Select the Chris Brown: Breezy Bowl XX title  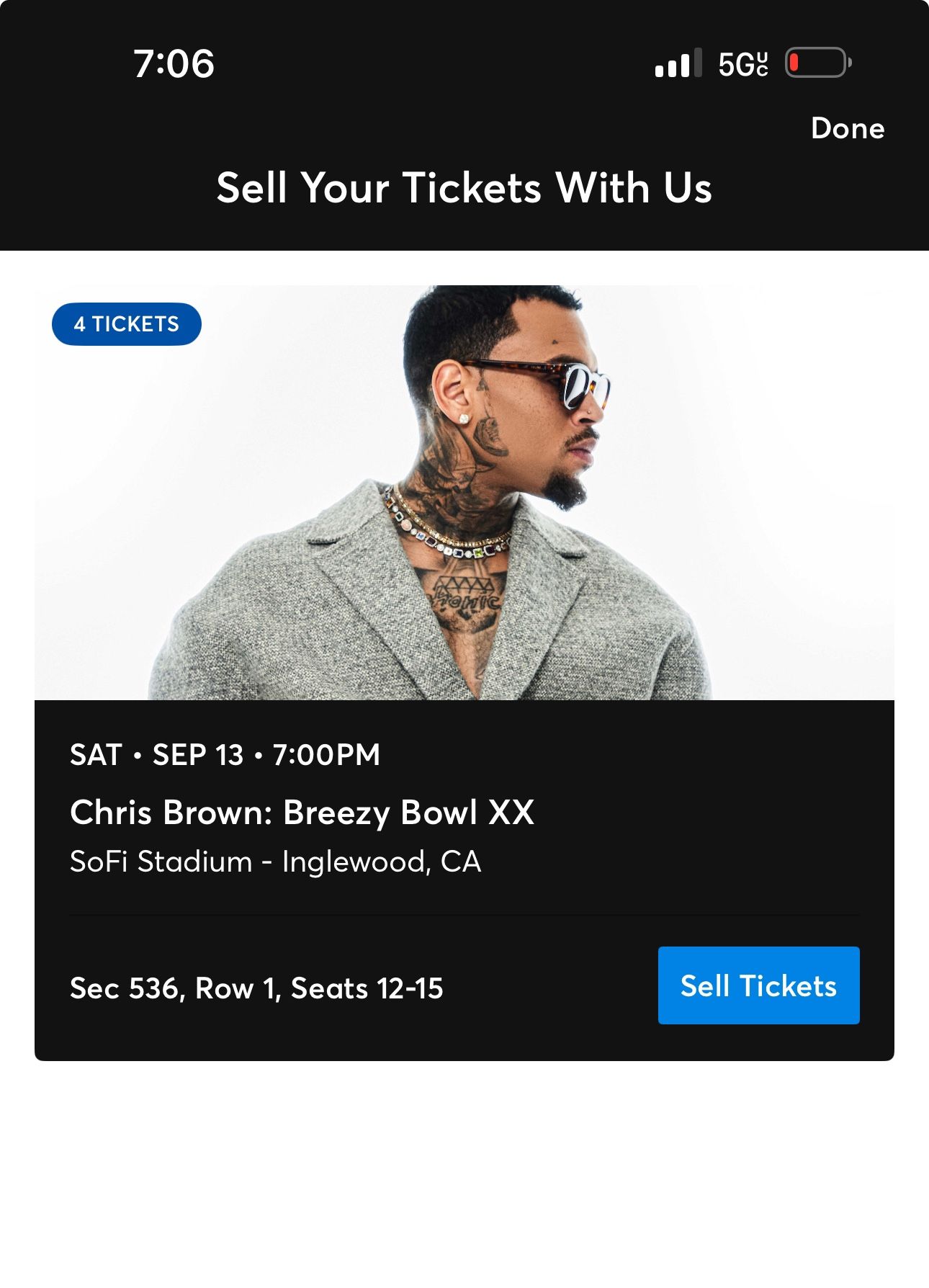point(302,813)
